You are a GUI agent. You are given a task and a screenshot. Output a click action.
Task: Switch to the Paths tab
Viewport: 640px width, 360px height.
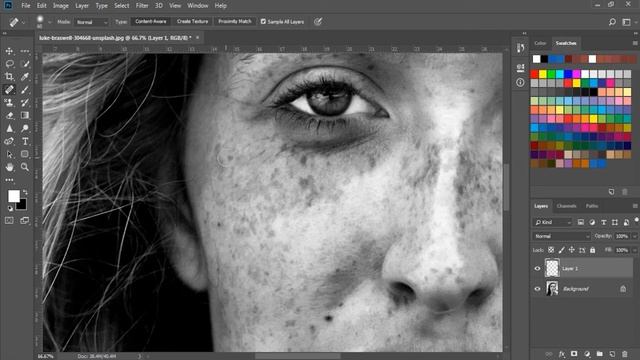click(x=592, y=206)
